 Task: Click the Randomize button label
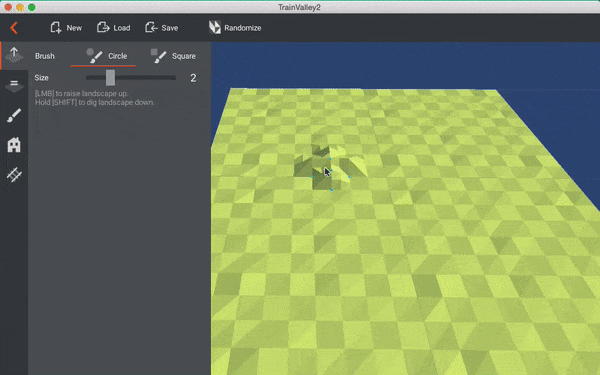(x=243, y=28)
